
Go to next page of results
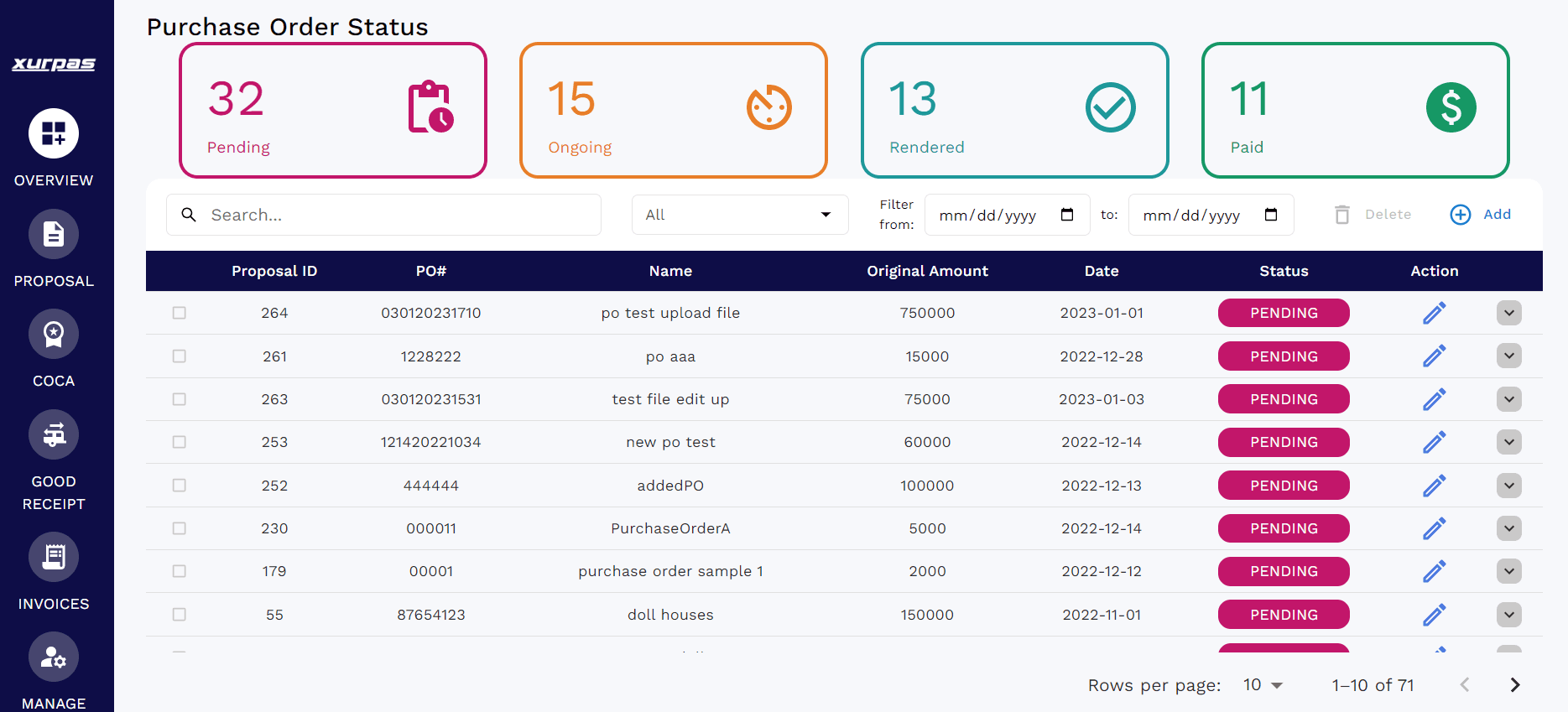(x=1515, y=685)
